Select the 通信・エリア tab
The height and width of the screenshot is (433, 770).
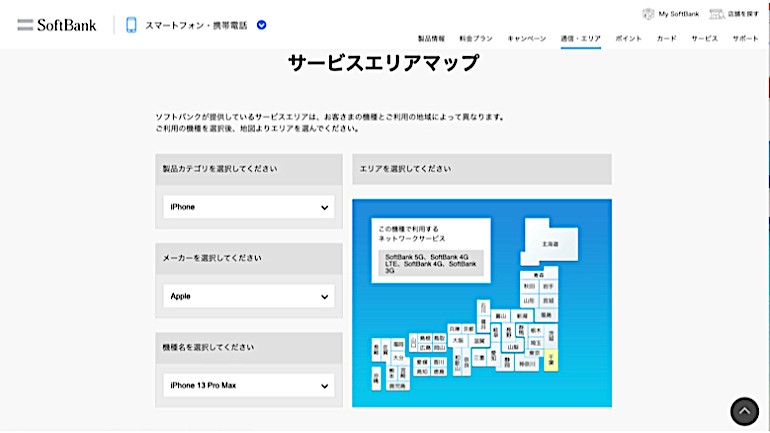click(x=581, y=38)
